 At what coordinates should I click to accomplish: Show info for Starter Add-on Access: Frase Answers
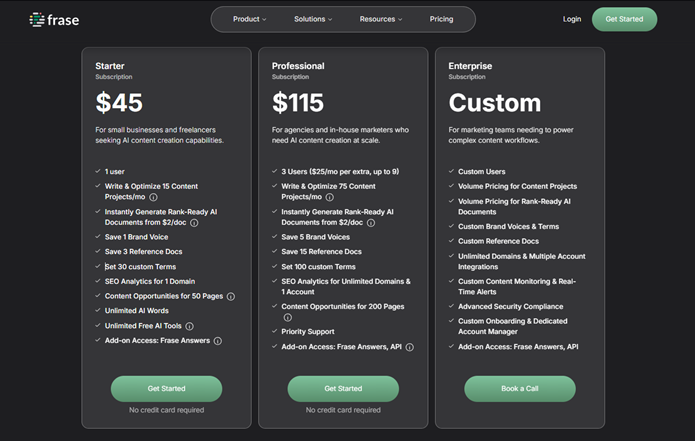tap(218, 341)
